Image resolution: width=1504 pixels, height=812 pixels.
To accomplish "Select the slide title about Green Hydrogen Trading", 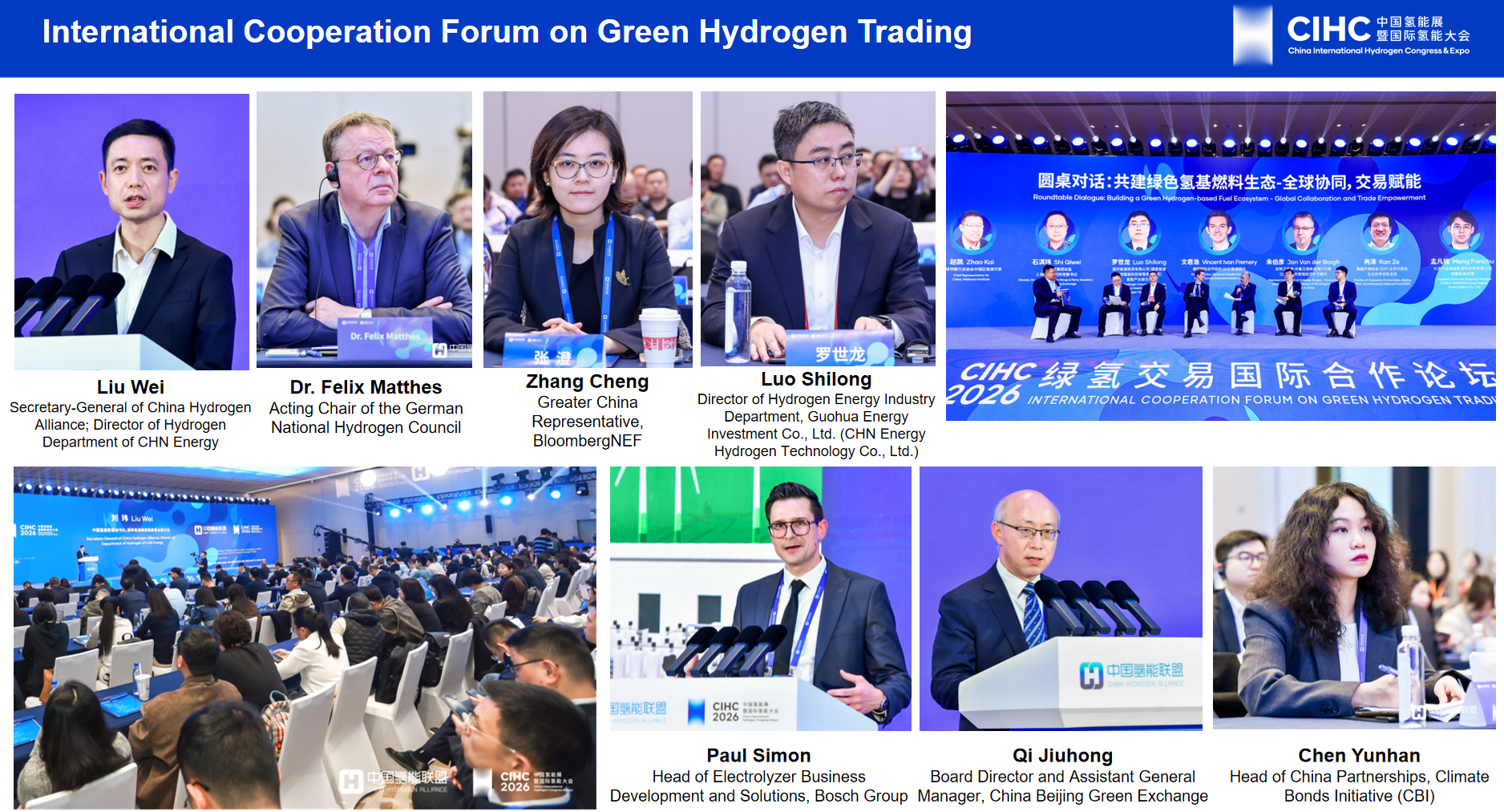I will tap(507, 32).
